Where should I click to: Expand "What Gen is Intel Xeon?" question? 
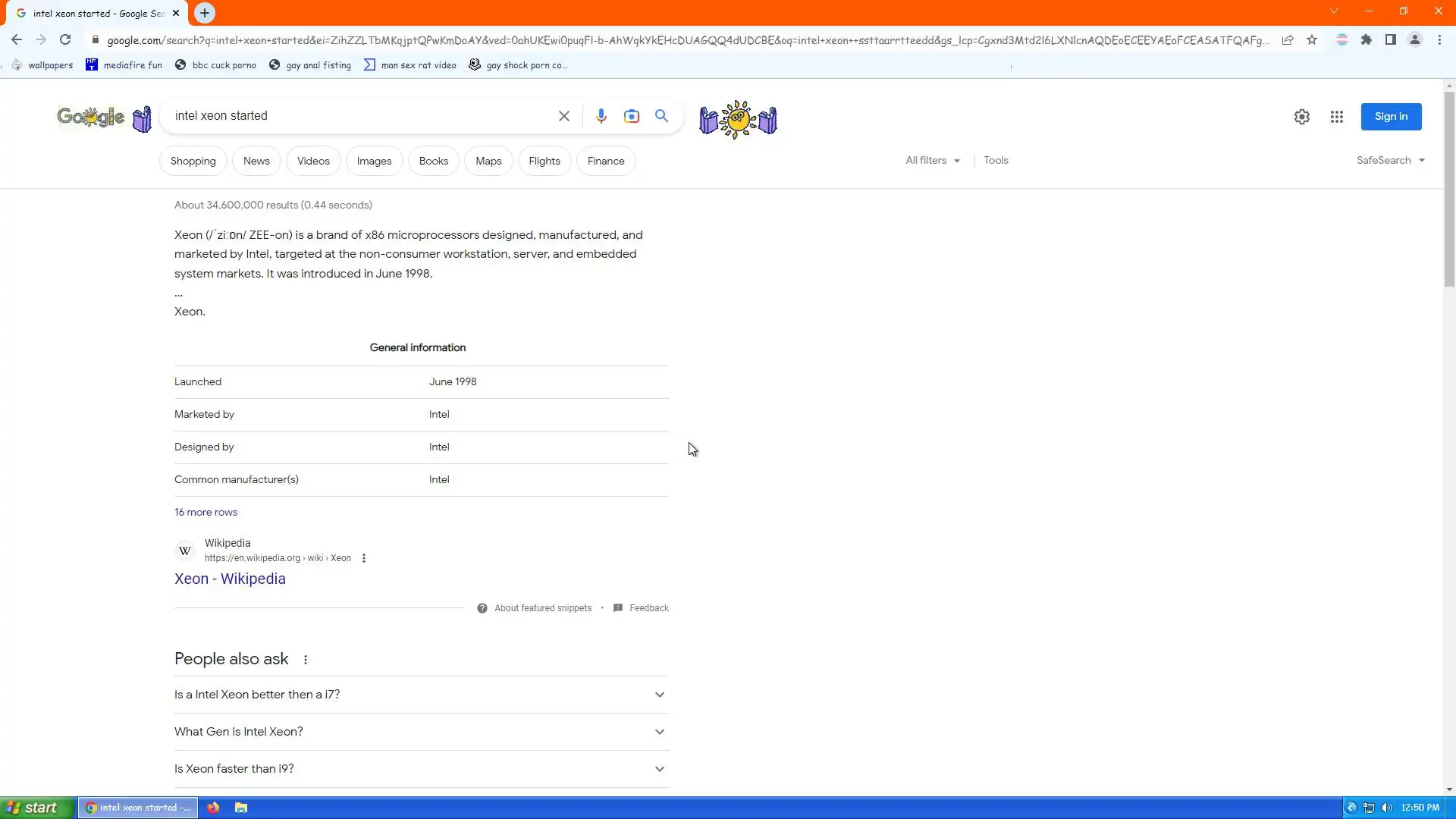421,732
